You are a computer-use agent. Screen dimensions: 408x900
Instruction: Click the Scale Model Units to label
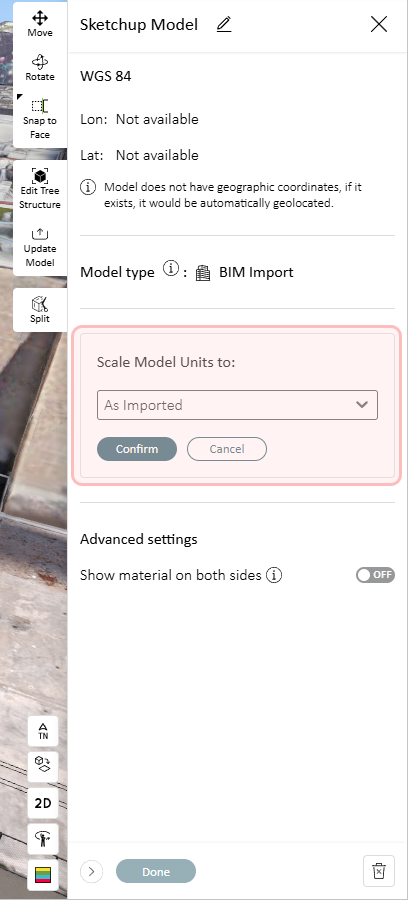point(166,362)
